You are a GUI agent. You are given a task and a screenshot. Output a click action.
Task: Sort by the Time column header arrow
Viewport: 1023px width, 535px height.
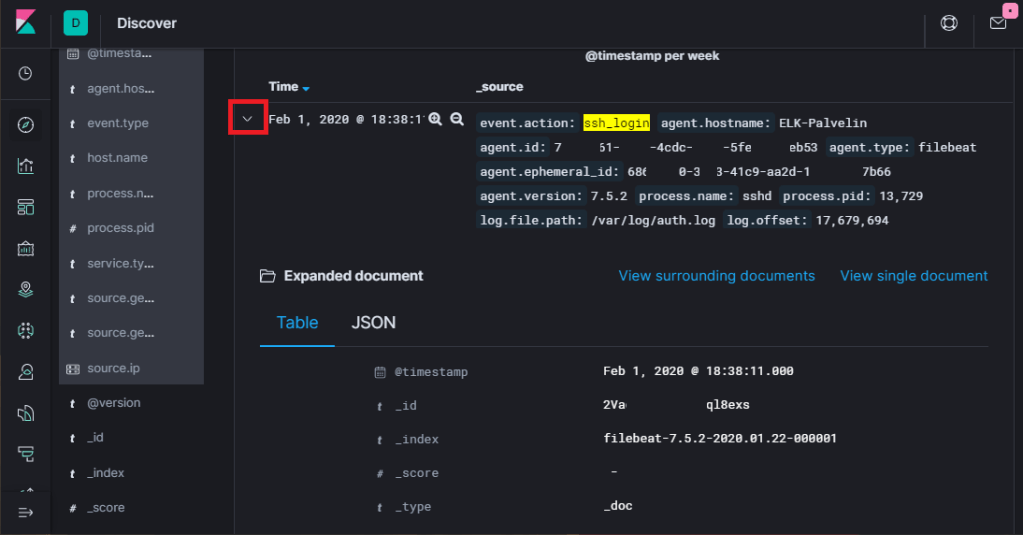pos(306,88)
